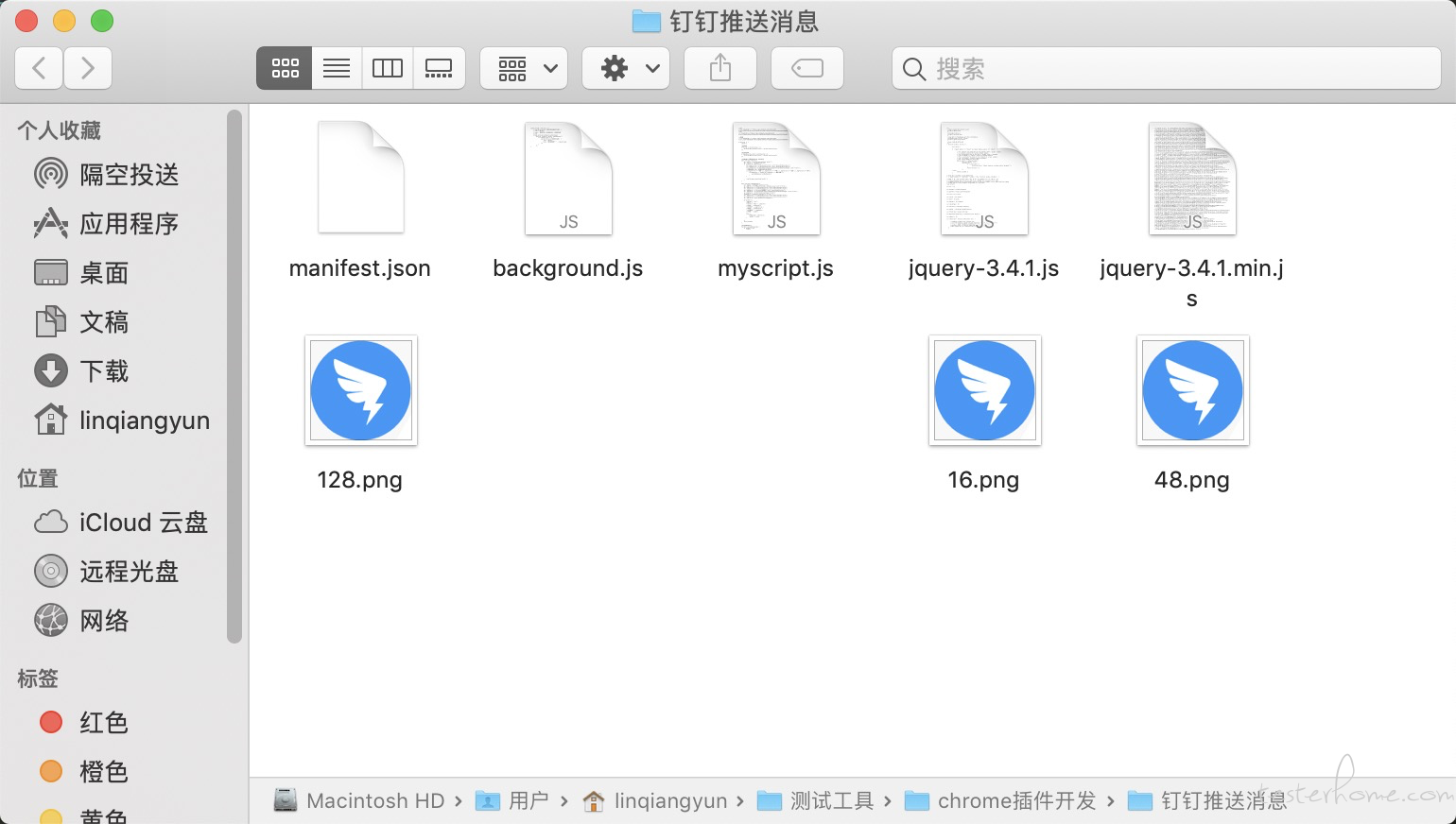Click the 128.png file name label

click(360, 480)
